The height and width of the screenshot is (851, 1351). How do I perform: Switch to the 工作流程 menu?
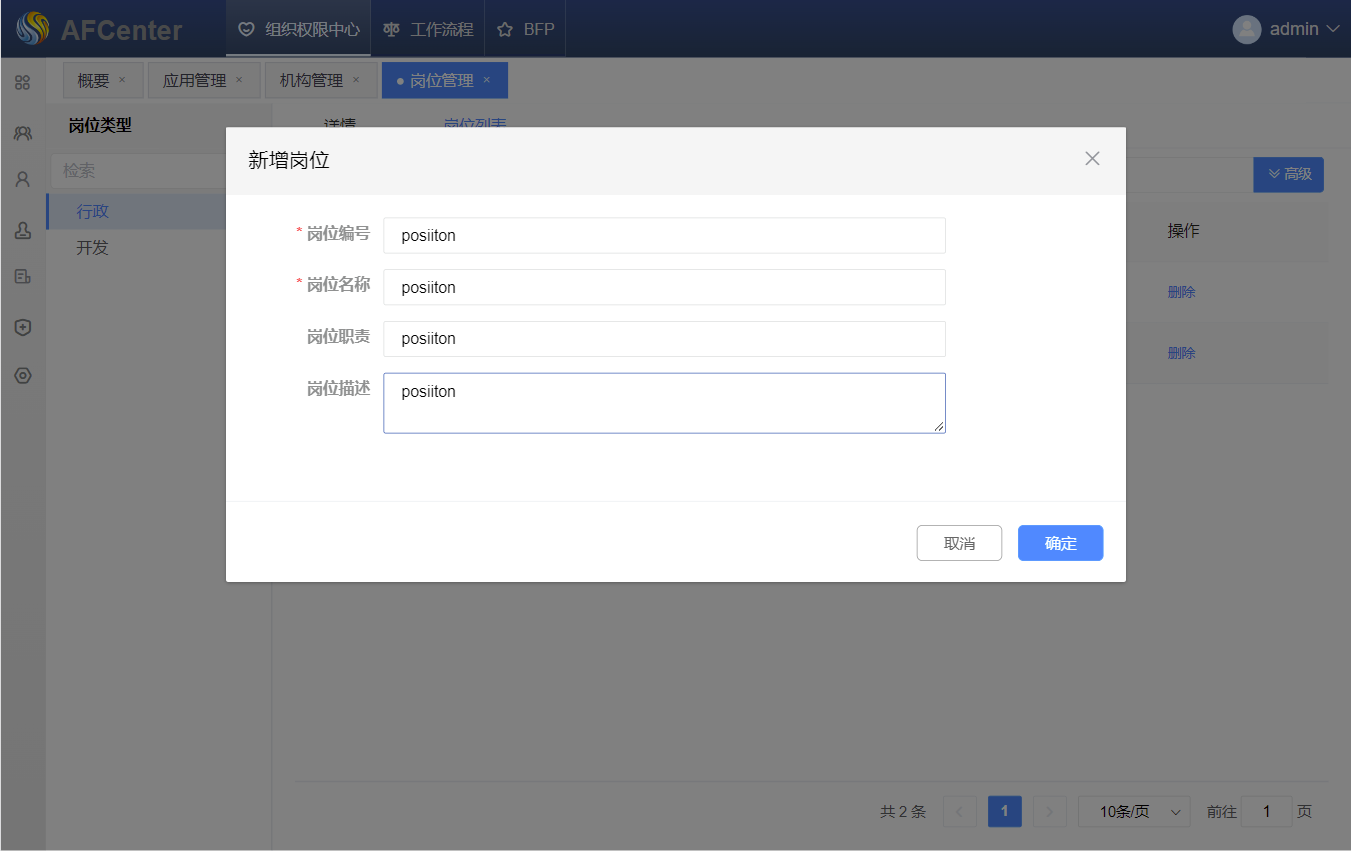point(428,29)
